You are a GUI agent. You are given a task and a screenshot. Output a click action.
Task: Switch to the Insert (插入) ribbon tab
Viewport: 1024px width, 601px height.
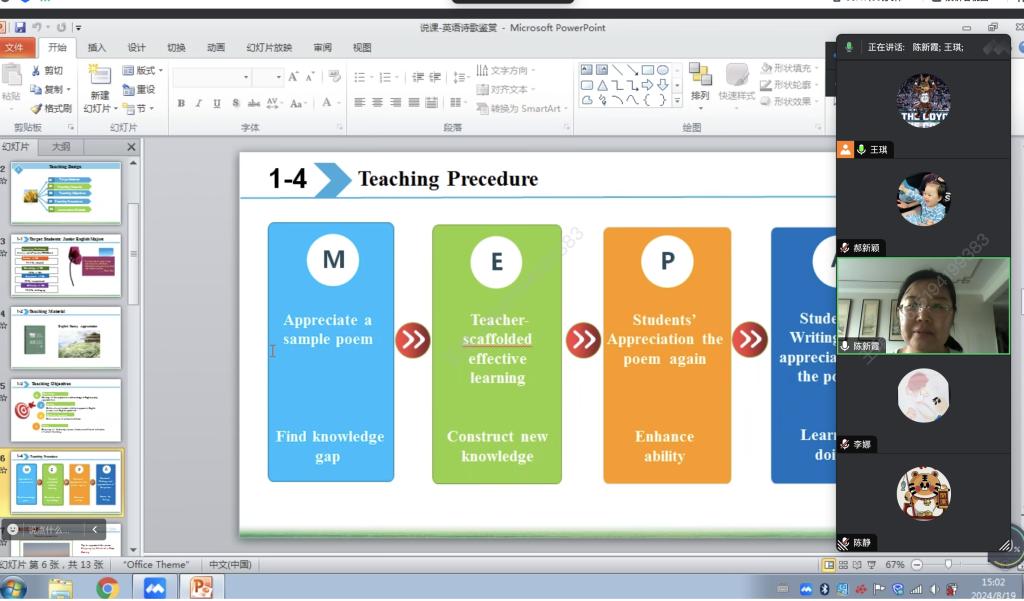97,47
